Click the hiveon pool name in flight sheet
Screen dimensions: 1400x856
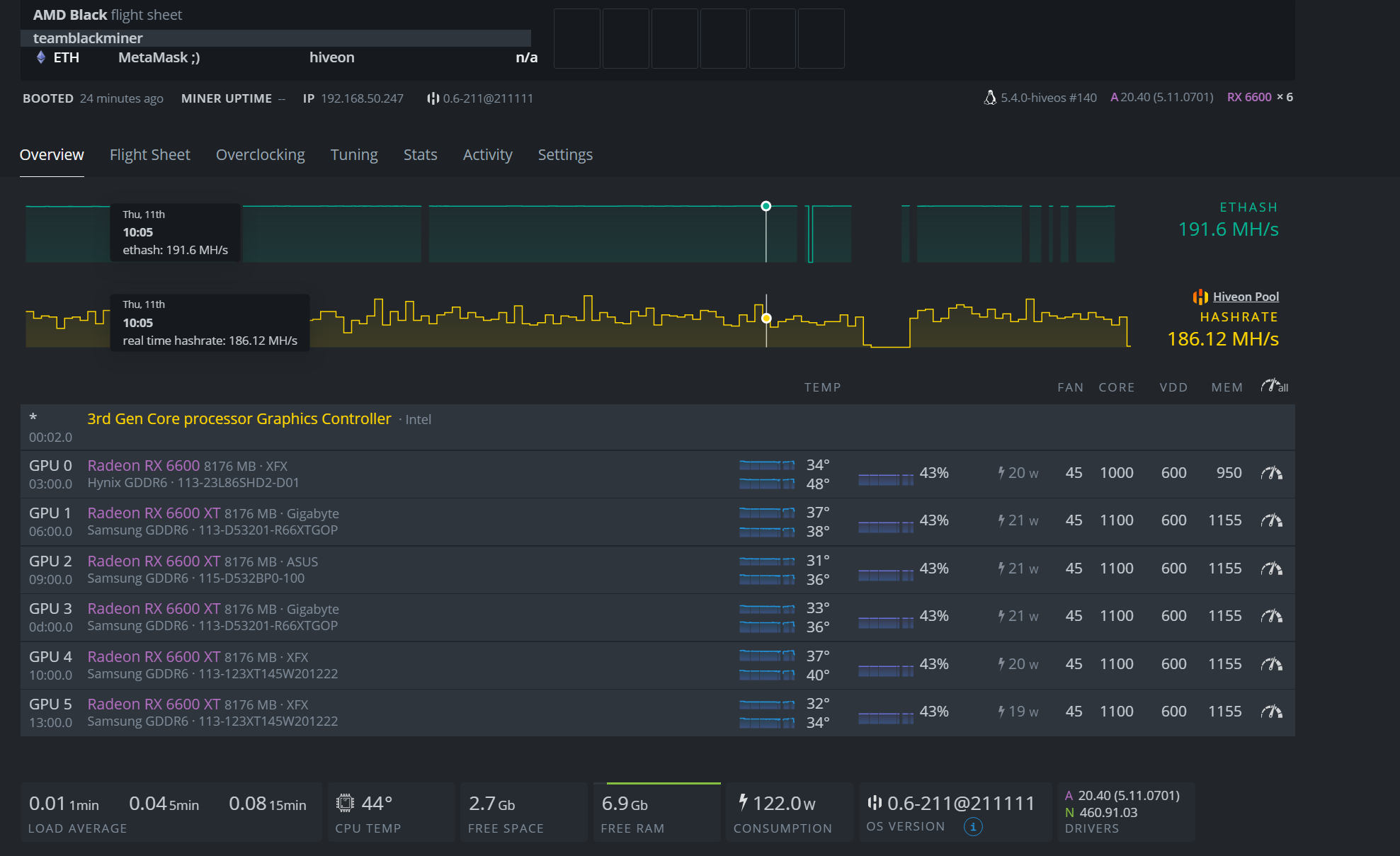(332, 57)
